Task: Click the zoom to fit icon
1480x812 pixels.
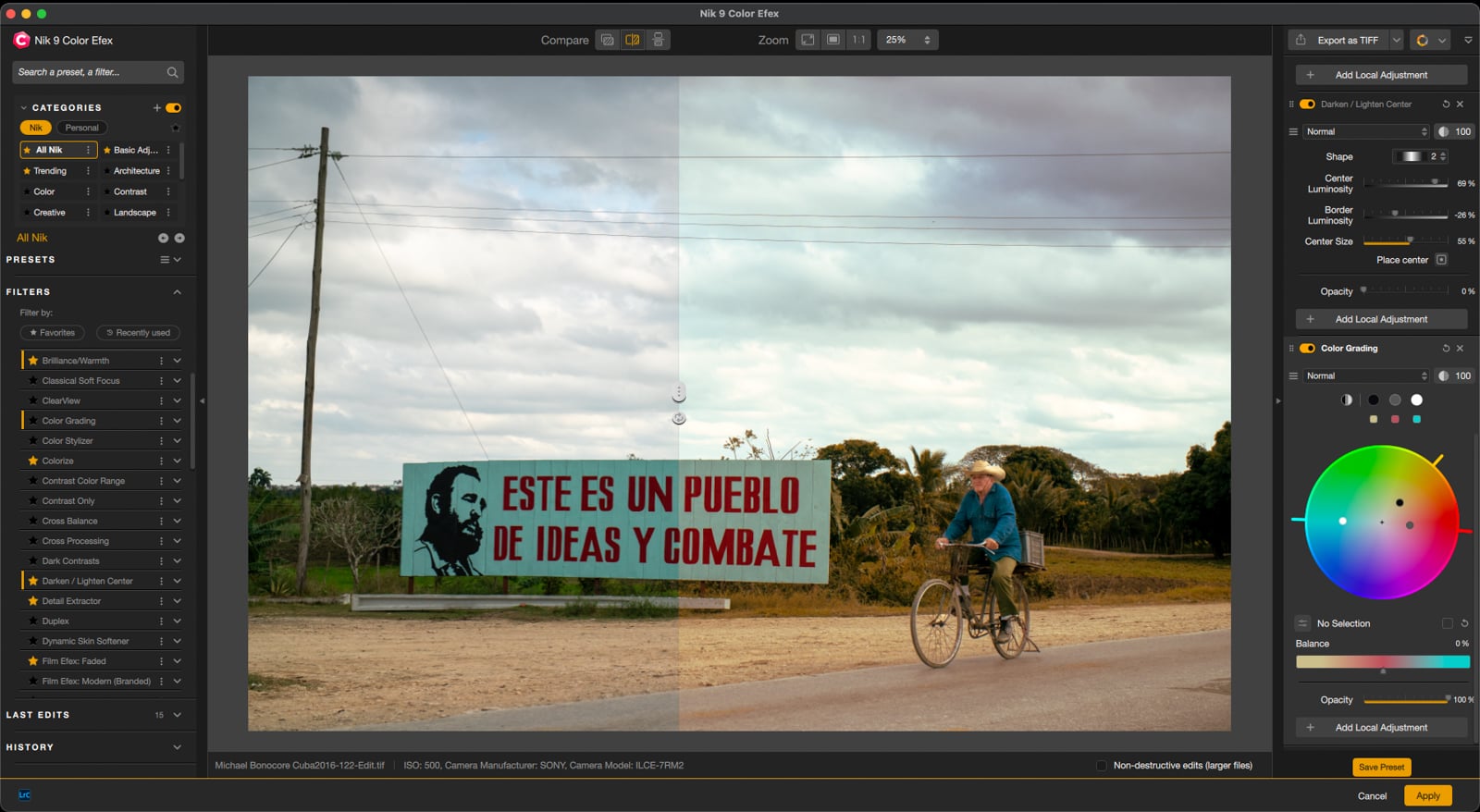Action: pyautogui.click(x=808, y=40)
